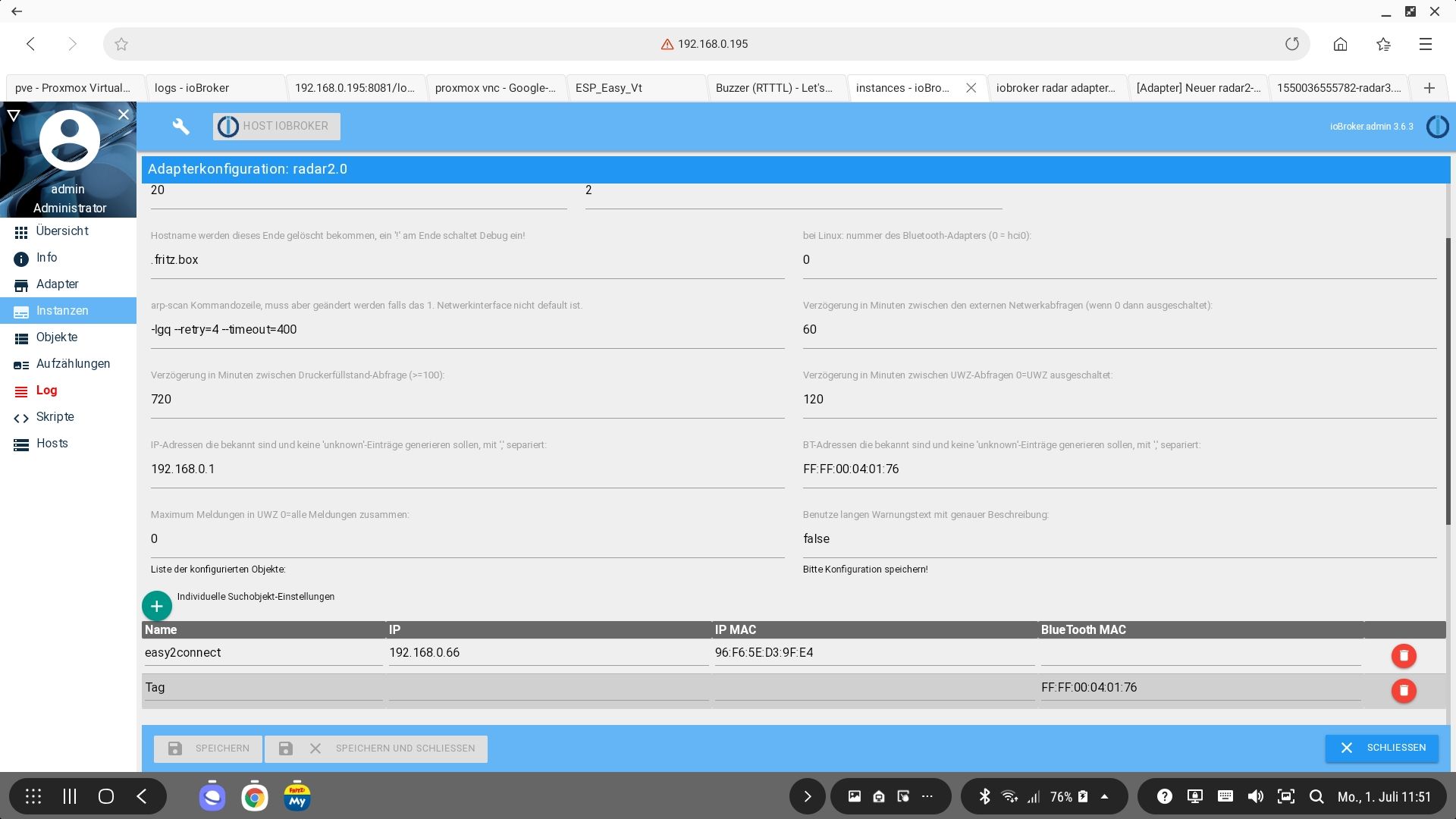The width and height of the screenshot is (1456, 819).
Task: Click the known IP addresses field 192.168.0.1
Action: [x=467, y=469]
